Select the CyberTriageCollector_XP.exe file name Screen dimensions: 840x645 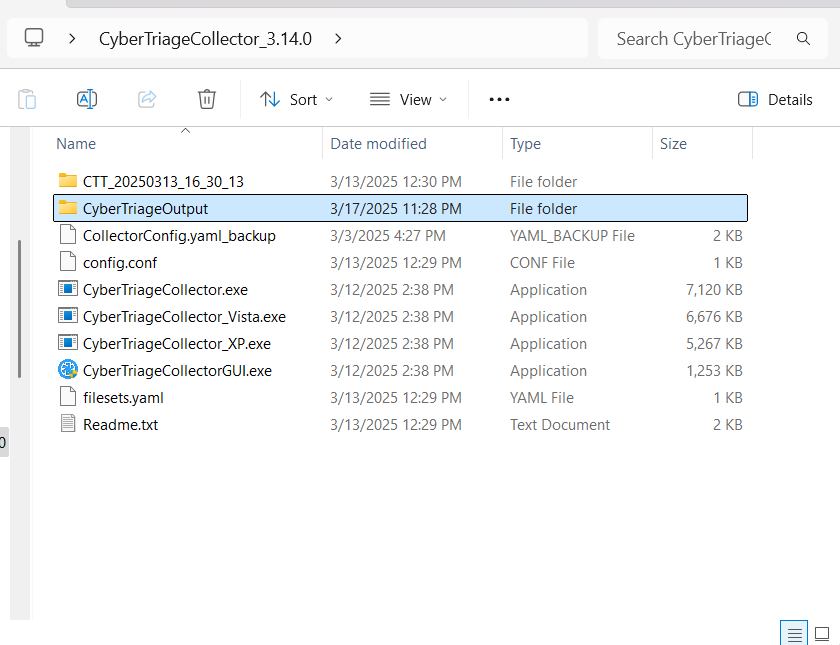pyautogui.click(x=177, y=344)
